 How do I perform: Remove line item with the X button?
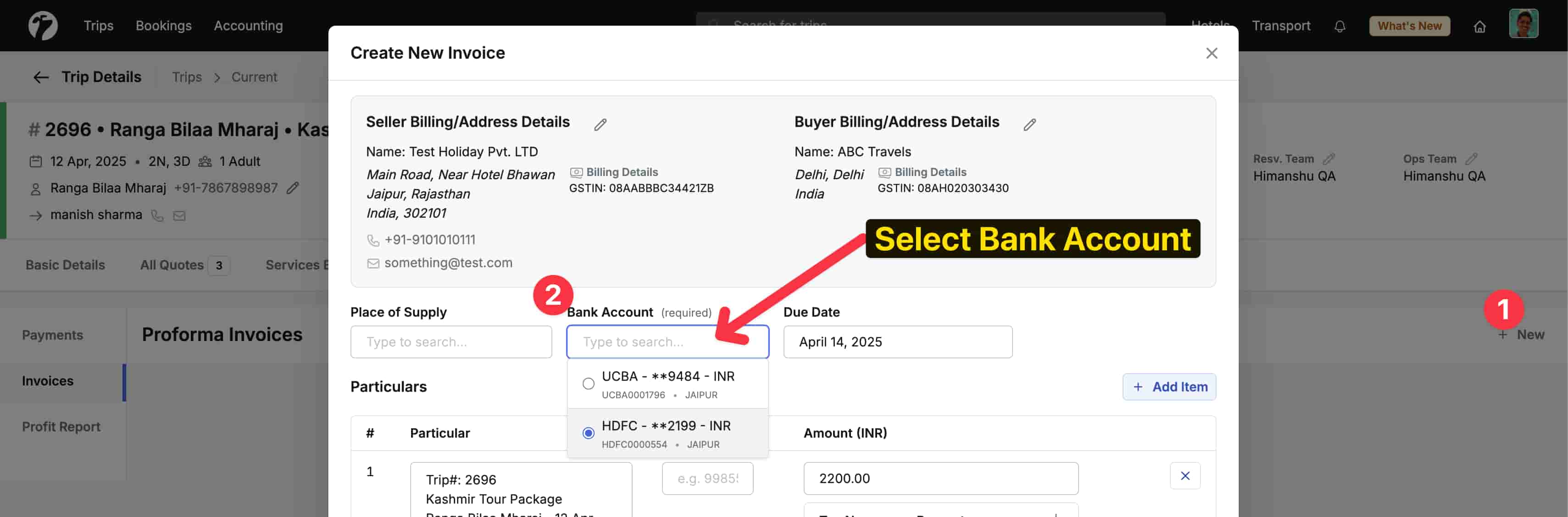point(1185,476)
